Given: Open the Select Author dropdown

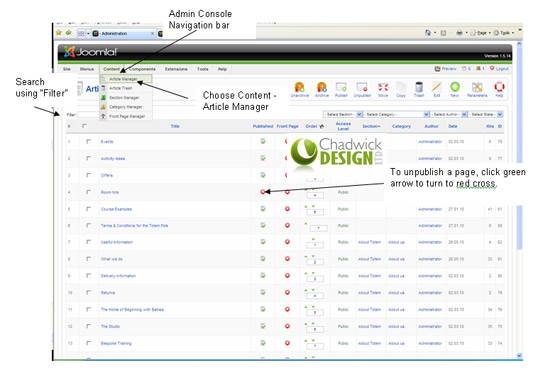Looking at the screenshot, I should [x=449, y=114].
